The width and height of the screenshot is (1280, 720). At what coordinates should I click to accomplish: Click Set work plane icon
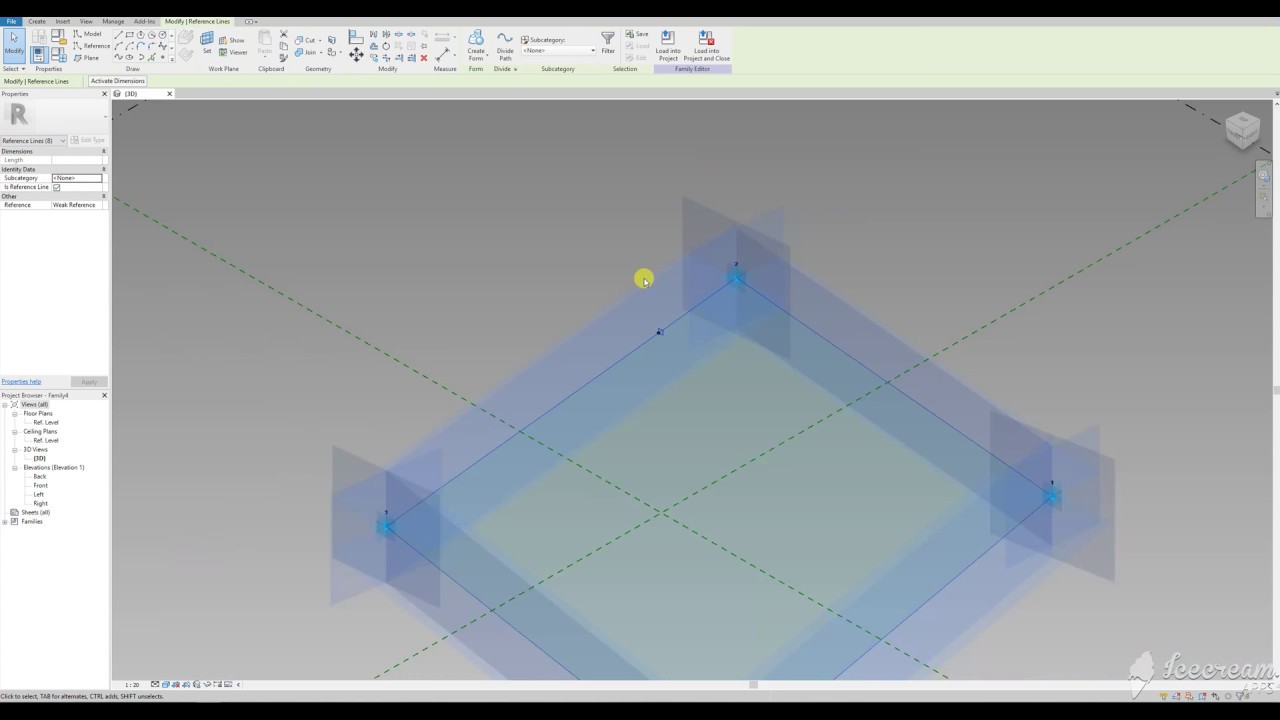point(207,42)
